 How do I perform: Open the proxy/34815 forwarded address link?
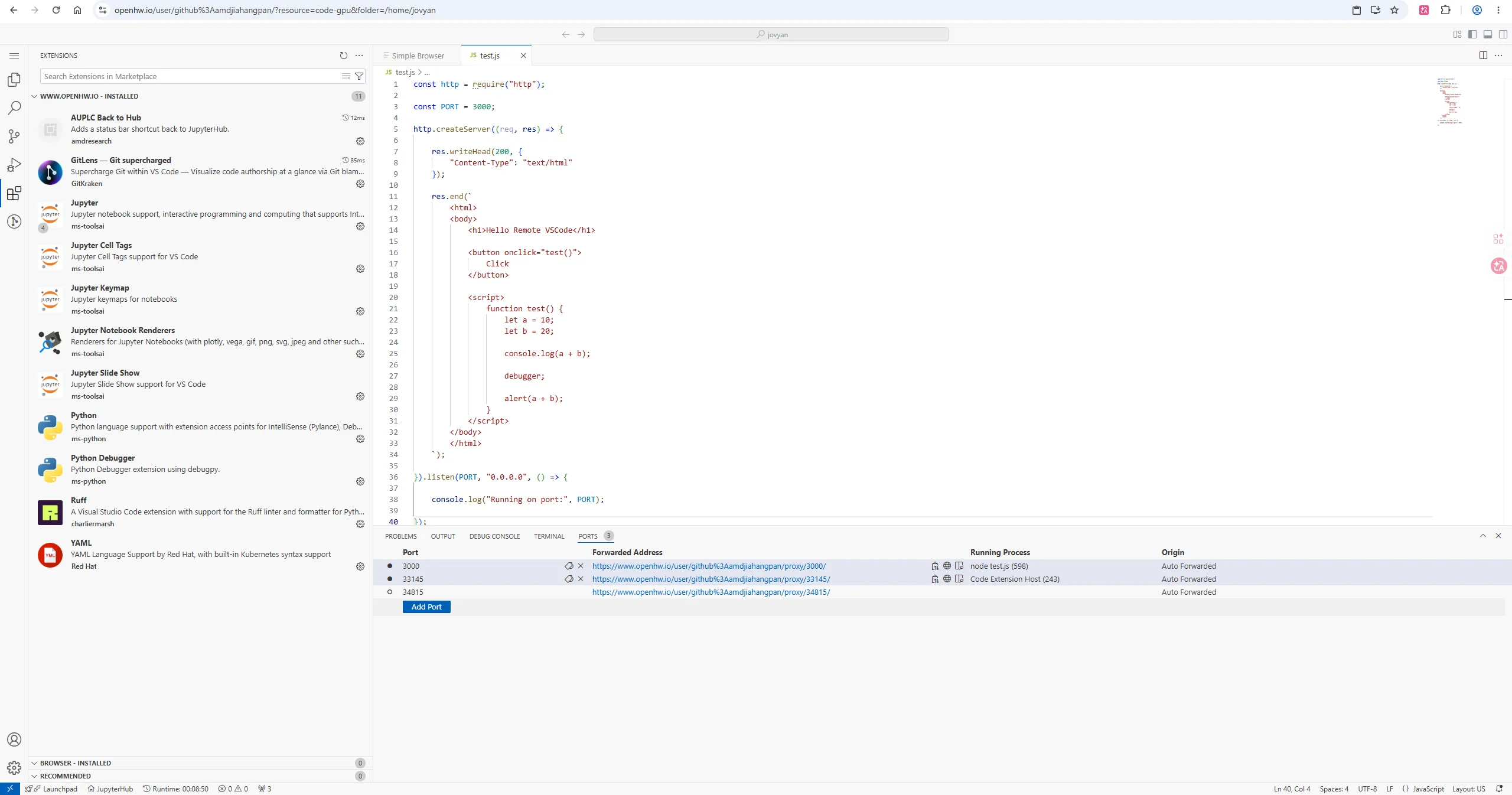(x=711, y=592)
